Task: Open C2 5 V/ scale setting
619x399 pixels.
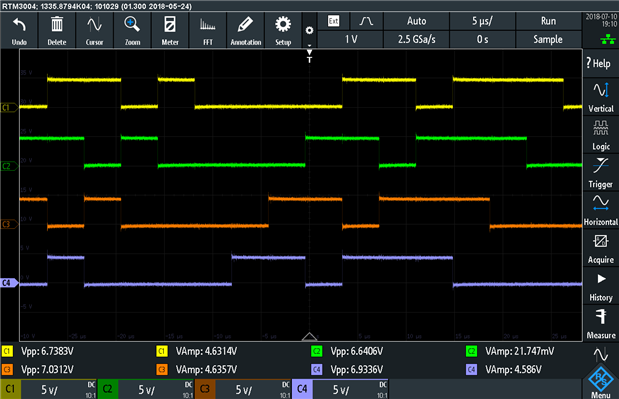Action: pyautogui.click(x=156, y=390)
